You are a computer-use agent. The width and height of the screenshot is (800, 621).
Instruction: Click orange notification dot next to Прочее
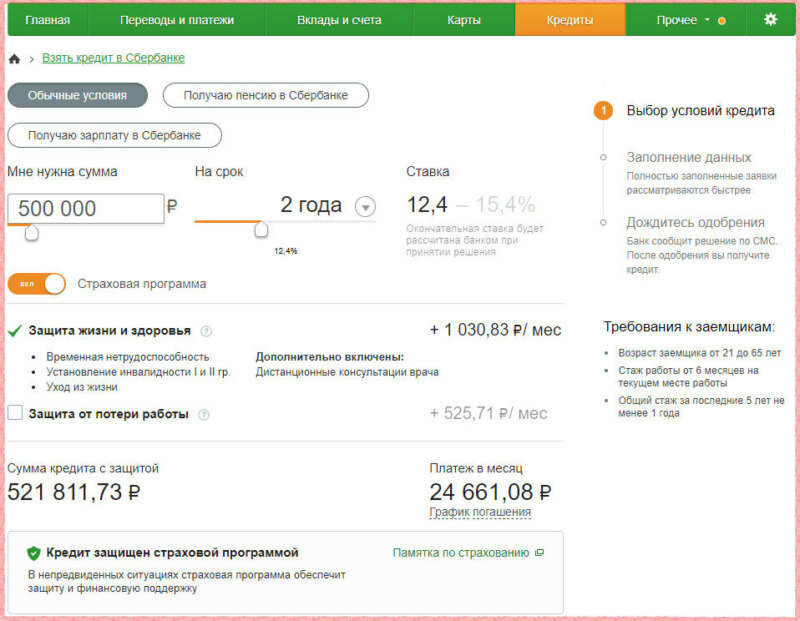click(721, 21)
